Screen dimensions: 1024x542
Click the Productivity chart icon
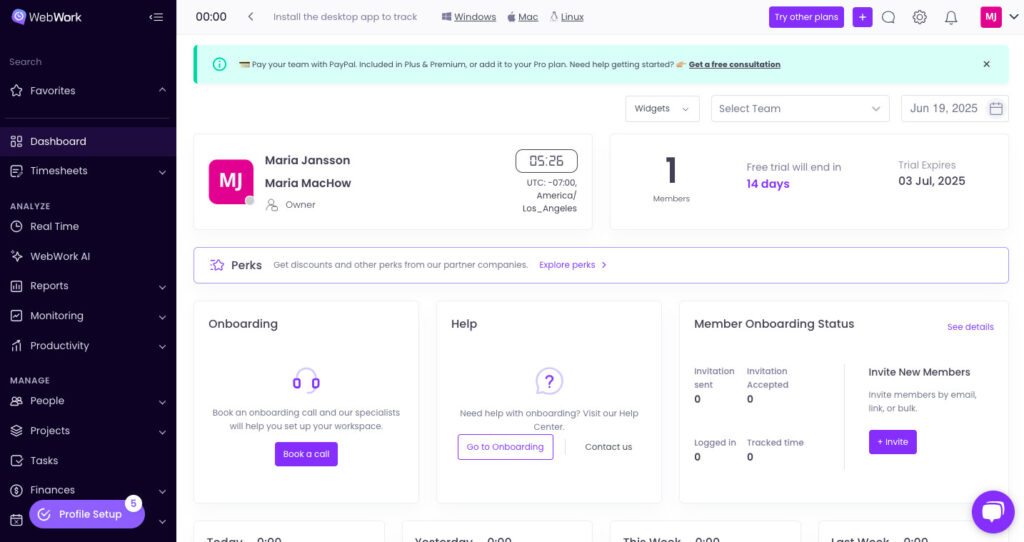[16, 346]
